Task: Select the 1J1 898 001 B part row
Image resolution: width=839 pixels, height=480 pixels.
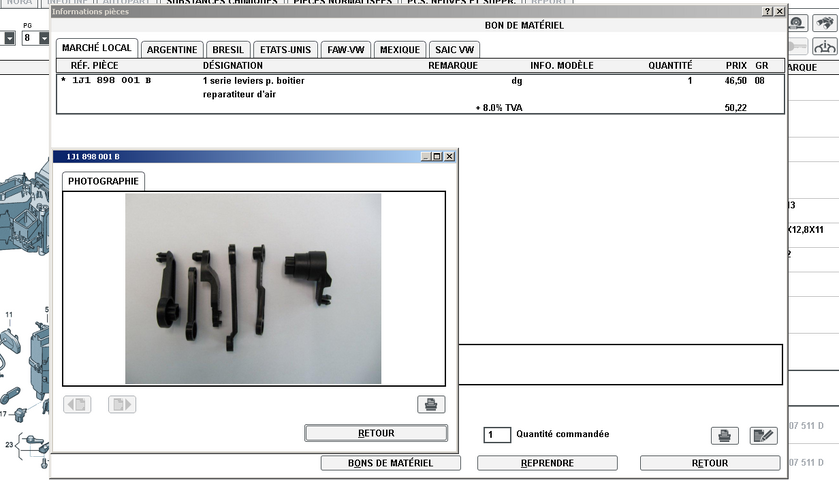Action: click(400, 80)
